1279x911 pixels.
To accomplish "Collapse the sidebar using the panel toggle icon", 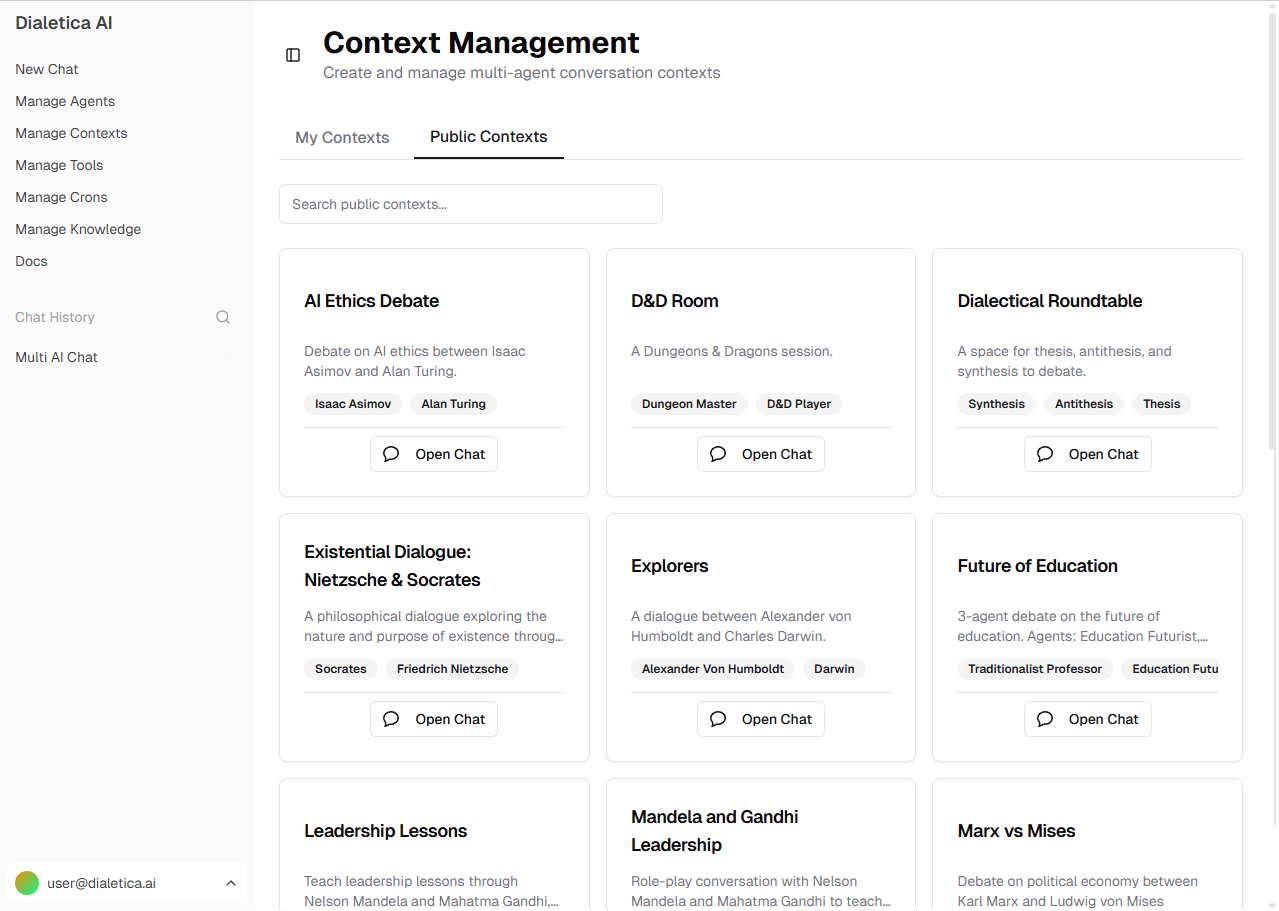I will (292, 55).
